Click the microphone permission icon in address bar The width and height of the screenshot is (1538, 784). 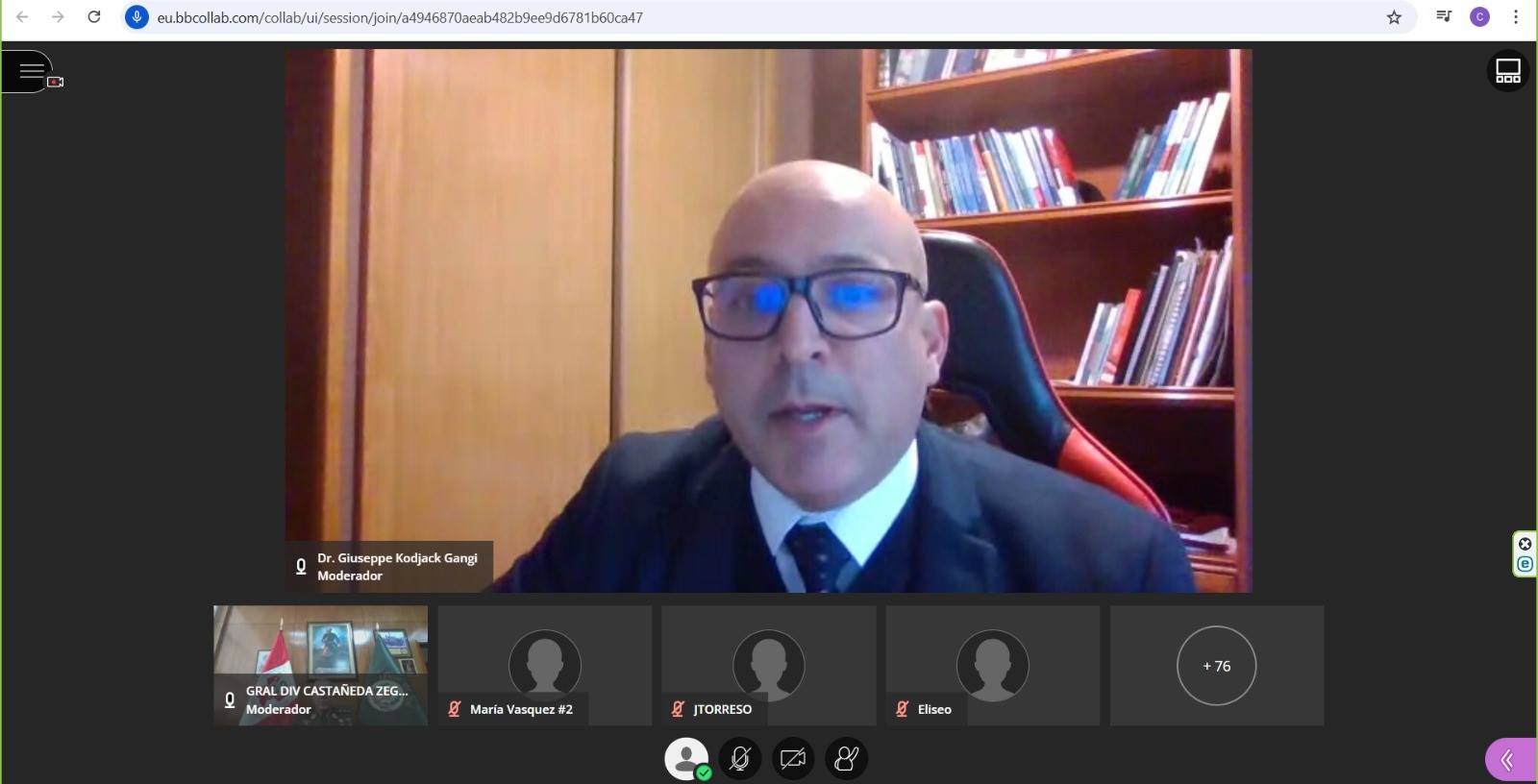[x=137, y=17]
